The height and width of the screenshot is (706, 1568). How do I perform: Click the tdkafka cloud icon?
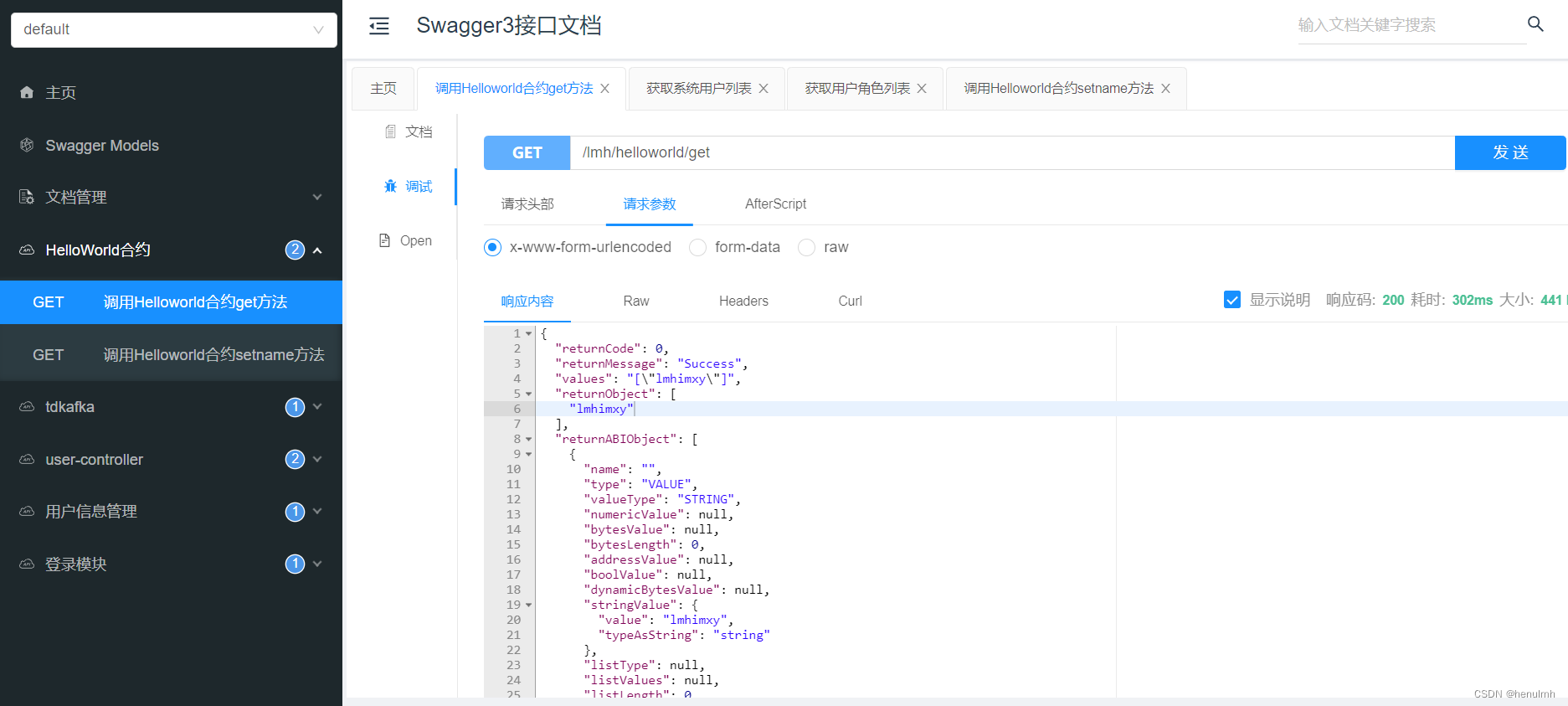point(27,406)
